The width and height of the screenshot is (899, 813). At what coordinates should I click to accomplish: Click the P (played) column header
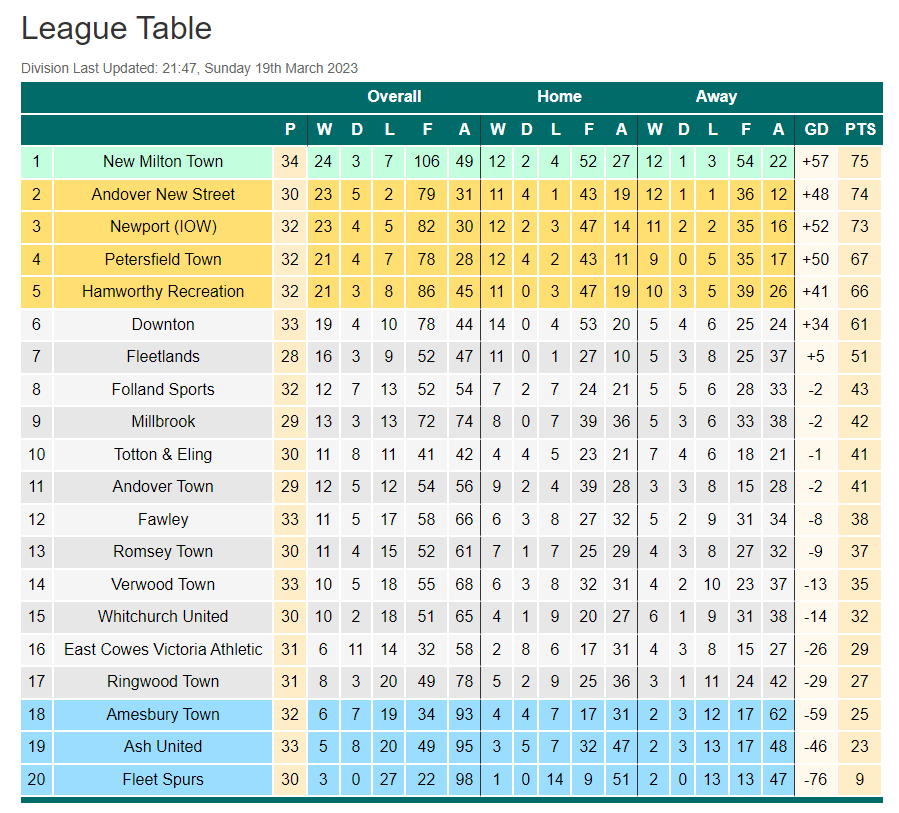290,130
